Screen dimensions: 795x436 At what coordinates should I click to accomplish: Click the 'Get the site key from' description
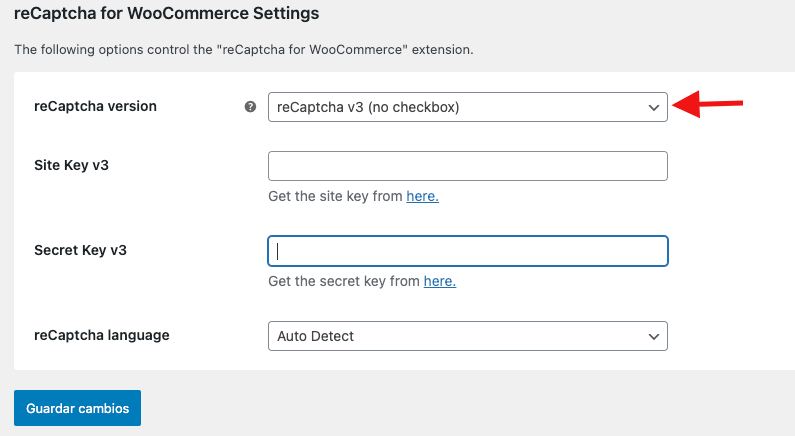point(335,196)
